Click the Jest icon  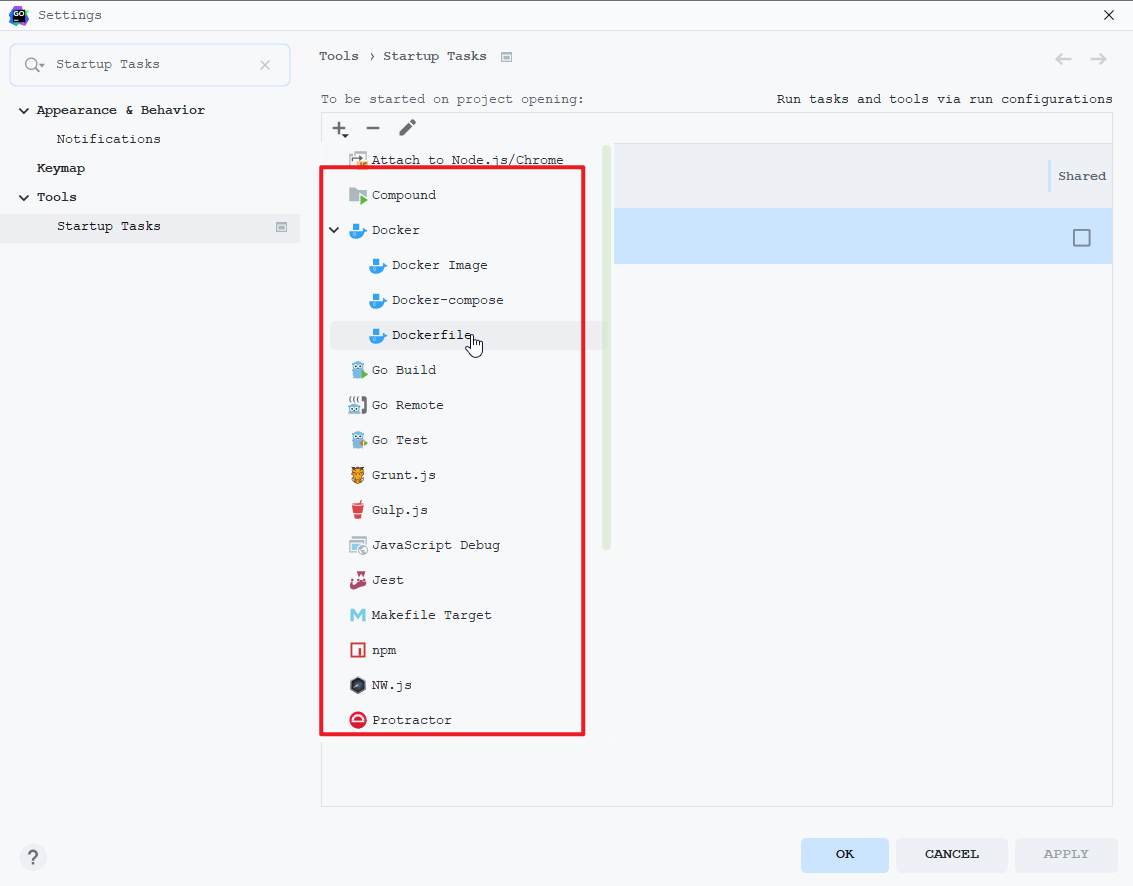(x=358, y=580)
